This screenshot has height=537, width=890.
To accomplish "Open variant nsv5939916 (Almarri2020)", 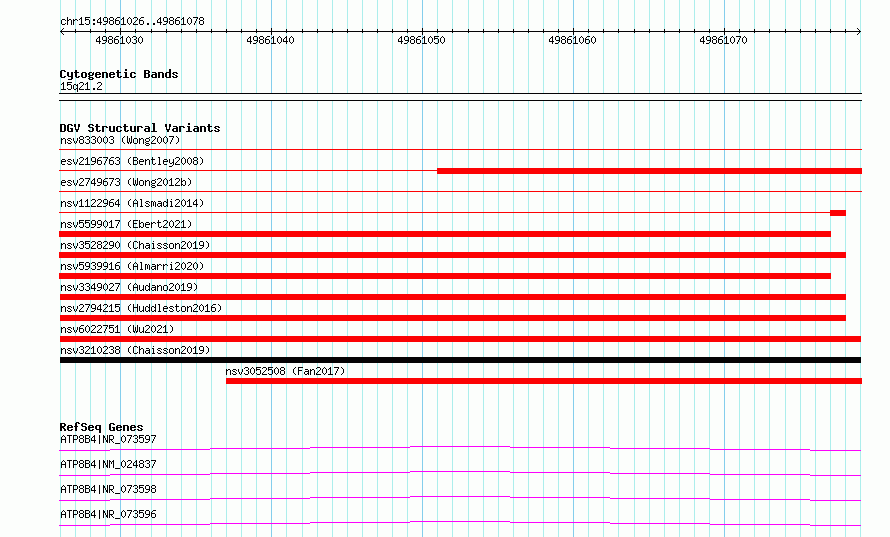I will pos(132,266).
